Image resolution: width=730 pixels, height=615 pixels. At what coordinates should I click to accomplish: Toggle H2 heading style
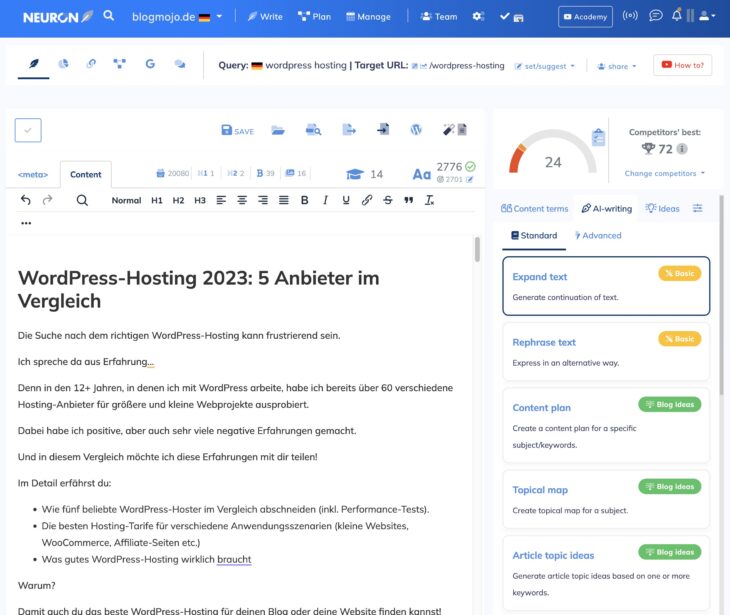point(178,200)
